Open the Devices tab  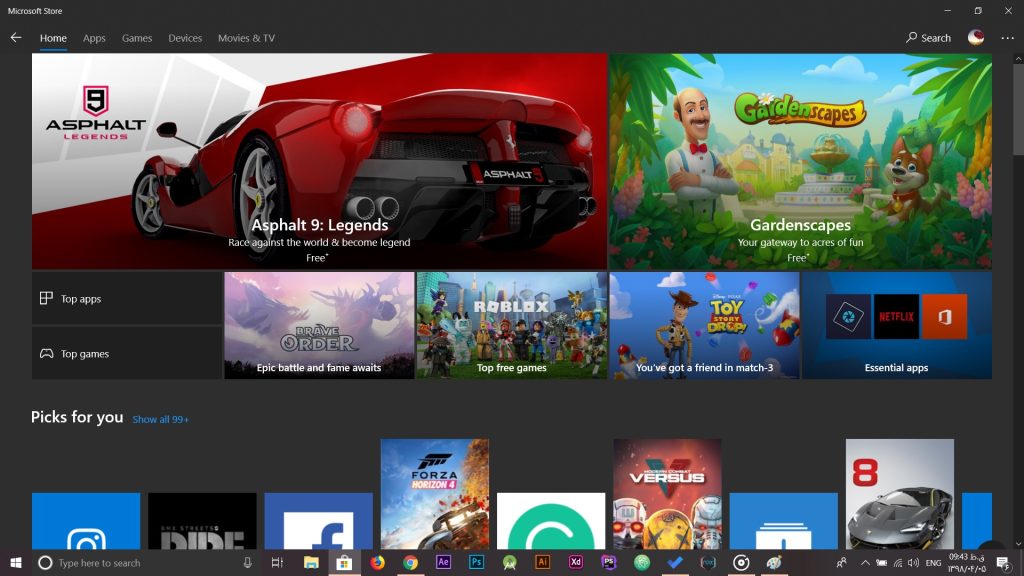pos(185,38)
